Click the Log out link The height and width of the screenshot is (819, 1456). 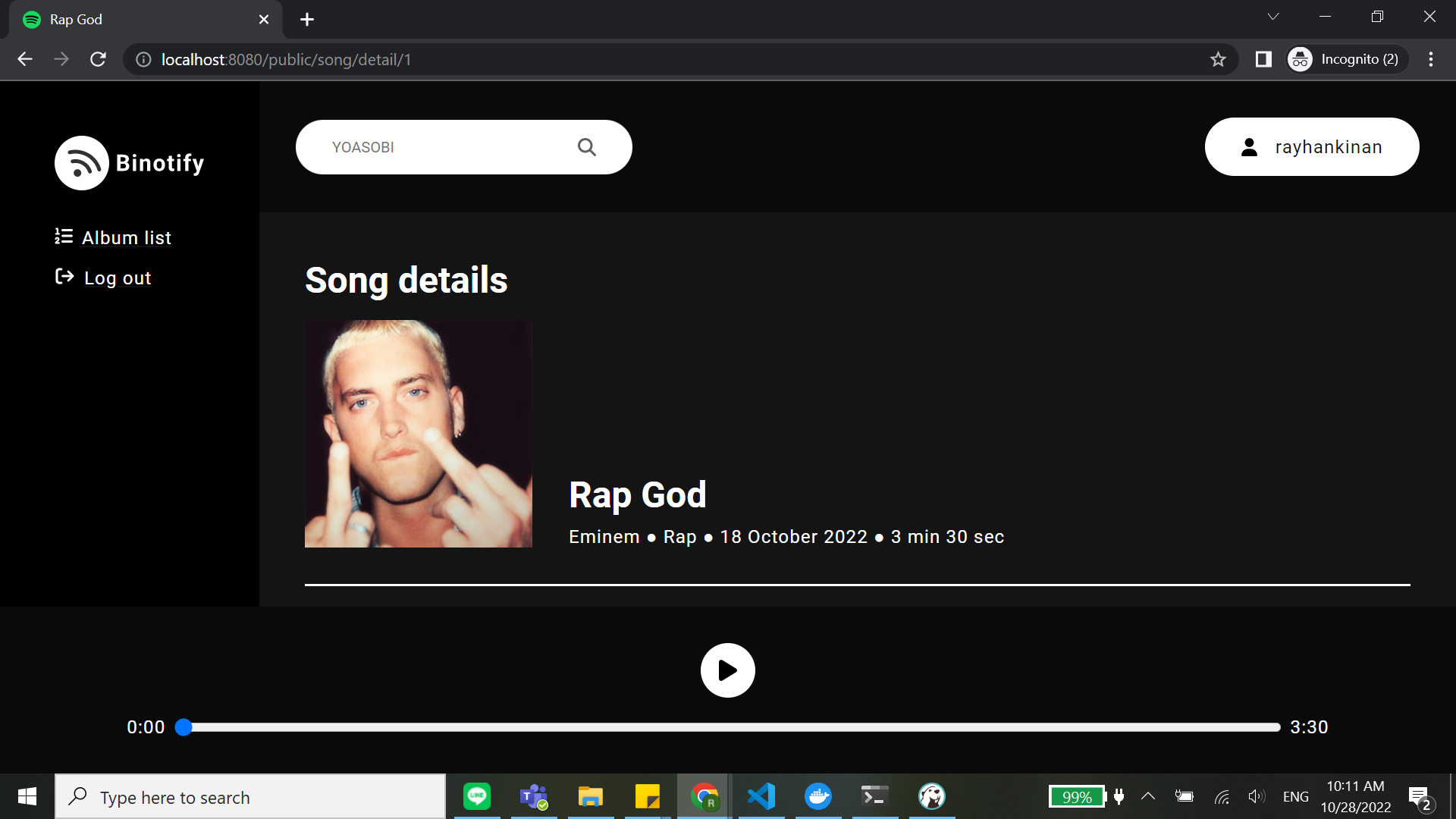tap(118, 278)
